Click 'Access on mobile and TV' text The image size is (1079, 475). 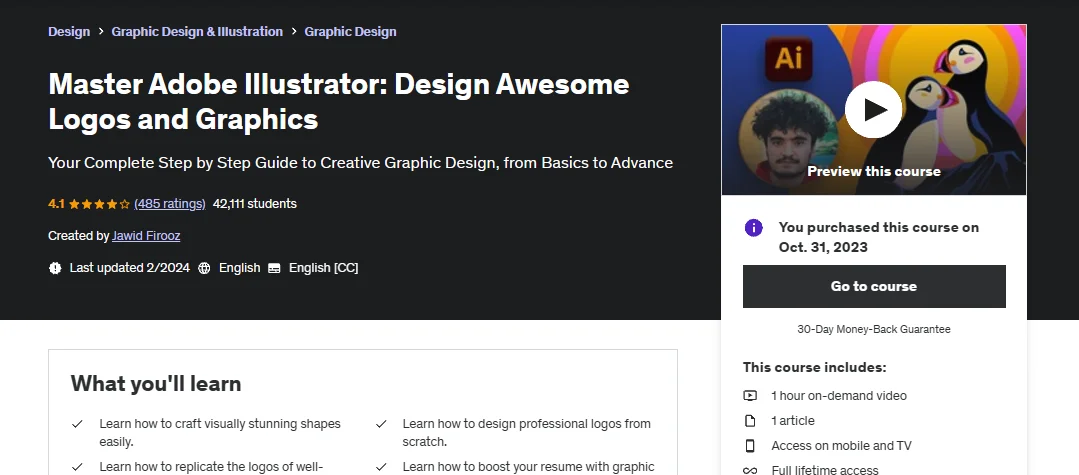click(841, 445)
